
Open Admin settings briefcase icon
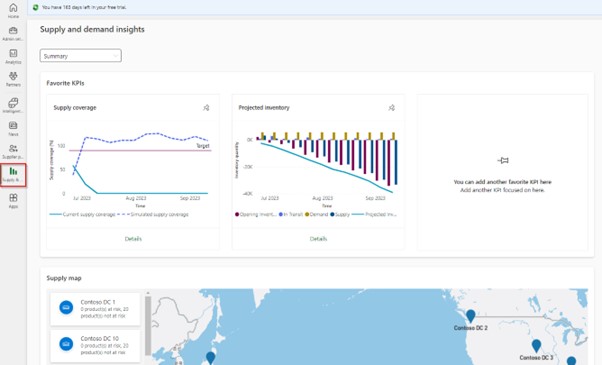point(13,31)
